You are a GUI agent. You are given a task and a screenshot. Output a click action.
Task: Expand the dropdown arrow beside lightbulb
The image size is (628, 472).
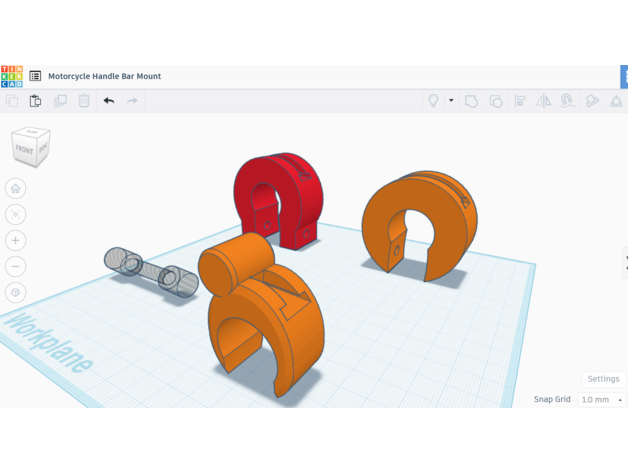[451, 101]
